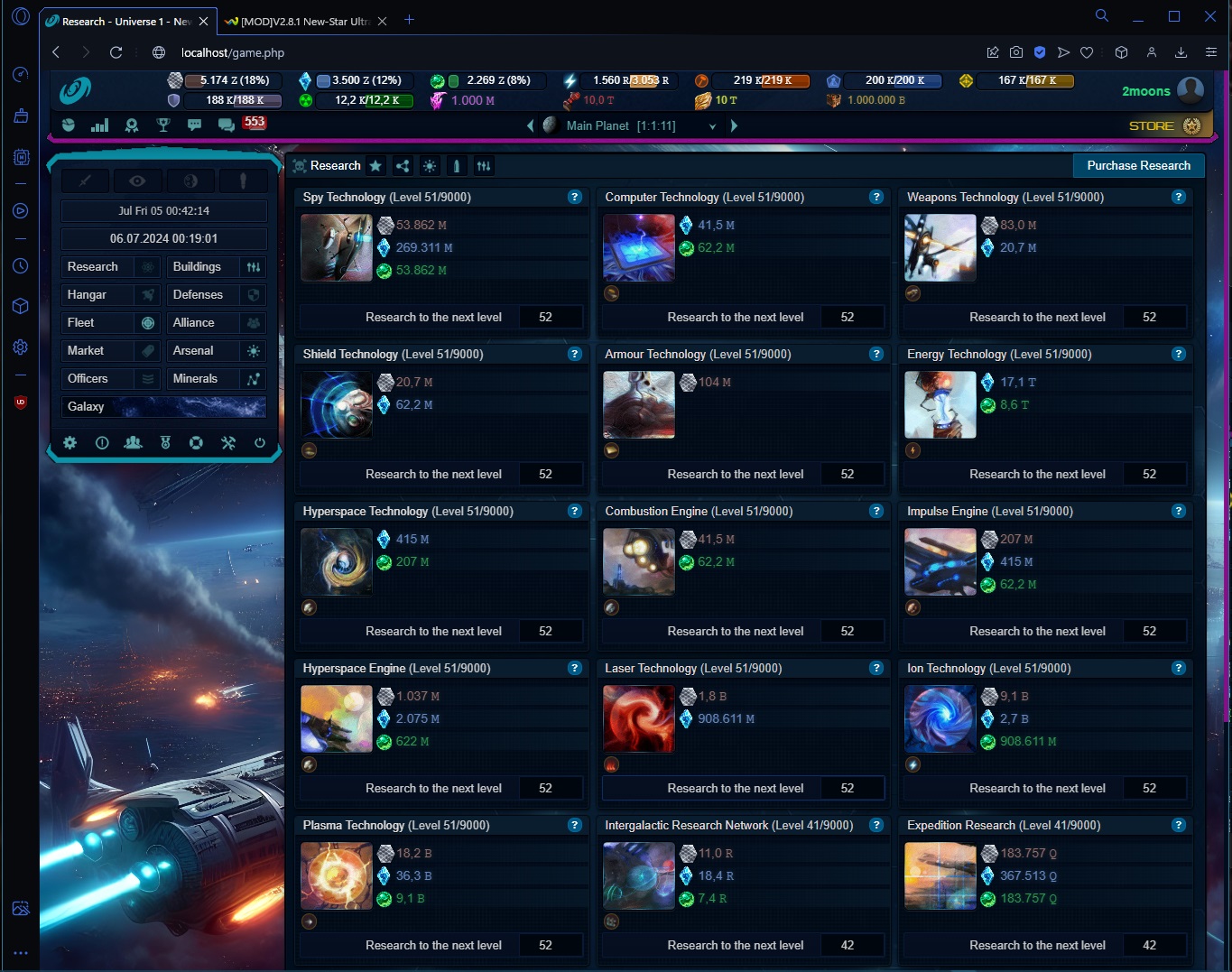Open the Officers menu item
This screenshot has height=972, width=1232.
pyautogui.click(x=111, y=378)
